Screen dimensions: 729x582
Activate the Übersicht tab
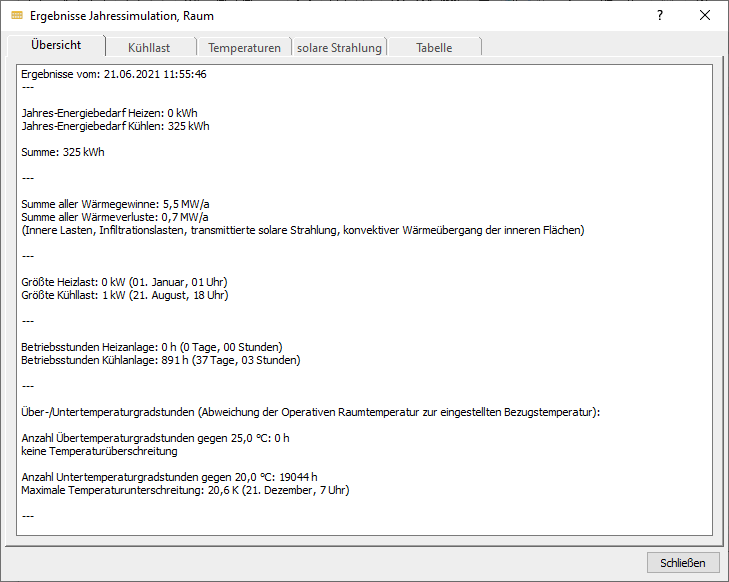point(56,45)
